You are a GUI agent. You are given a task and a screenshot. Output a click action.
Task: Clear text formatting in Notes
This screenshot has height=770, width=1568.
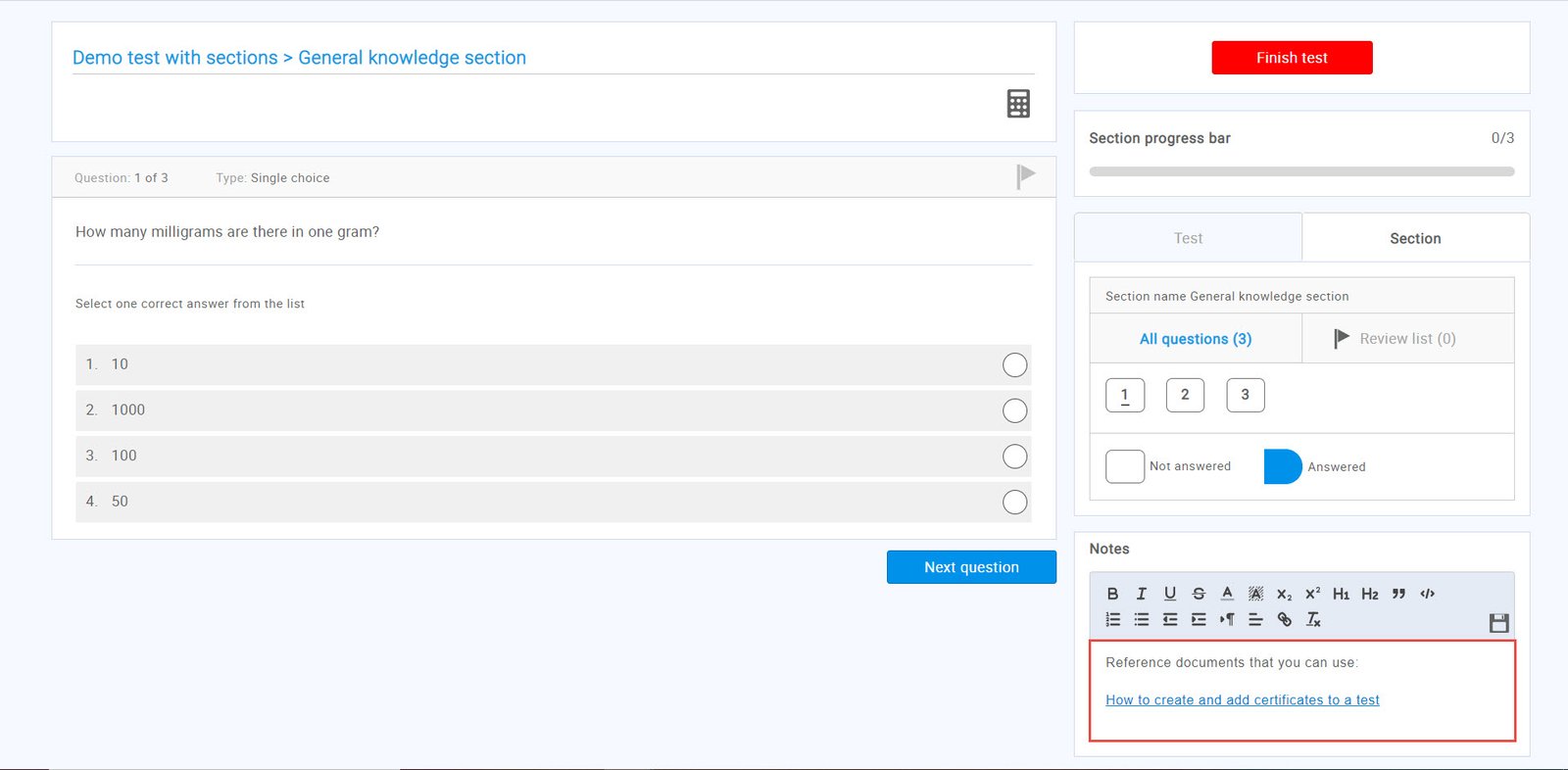tap(1313, 619)
